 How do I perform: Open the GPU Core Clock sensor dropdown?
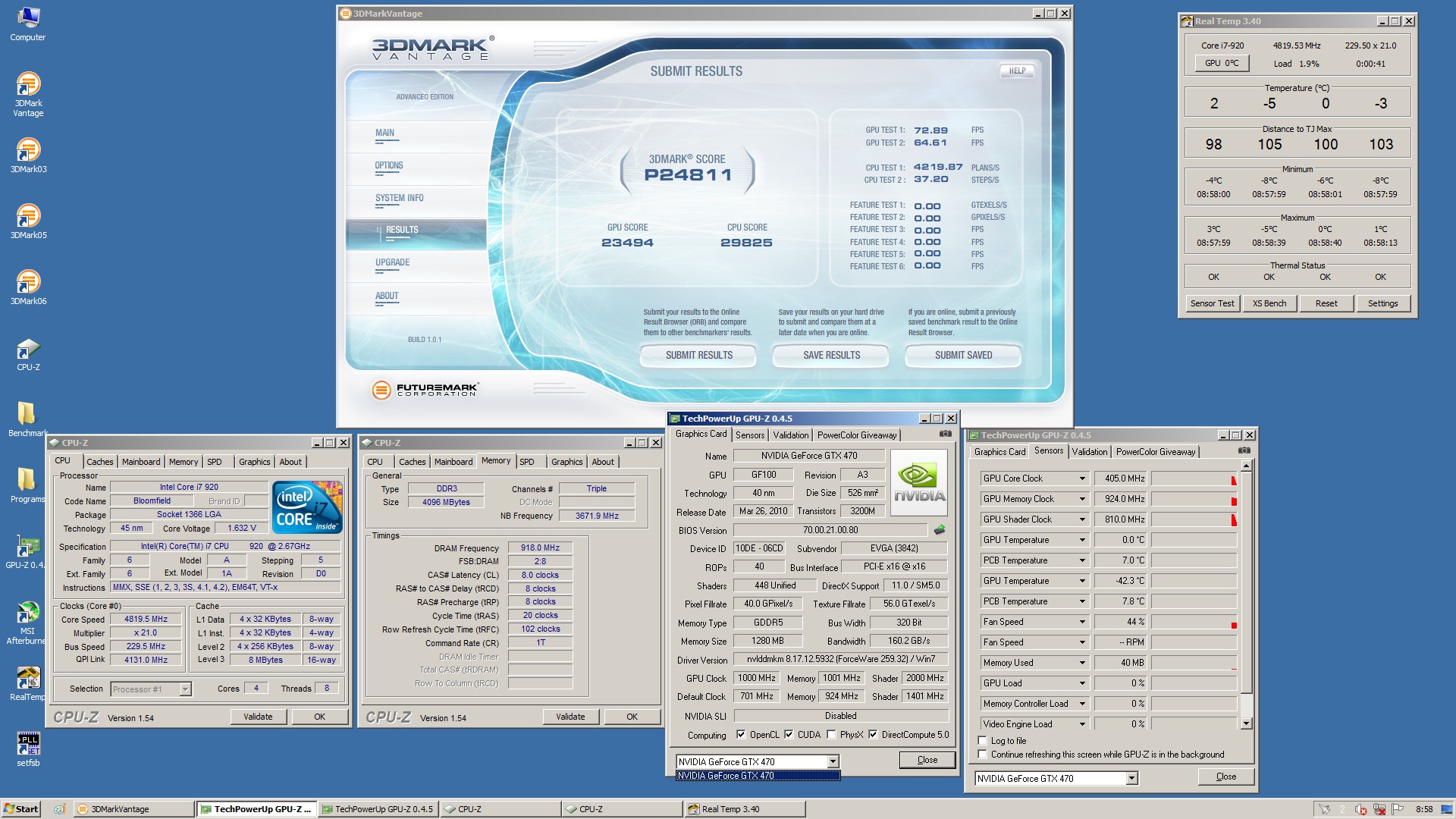click(x=1082, y=479)
